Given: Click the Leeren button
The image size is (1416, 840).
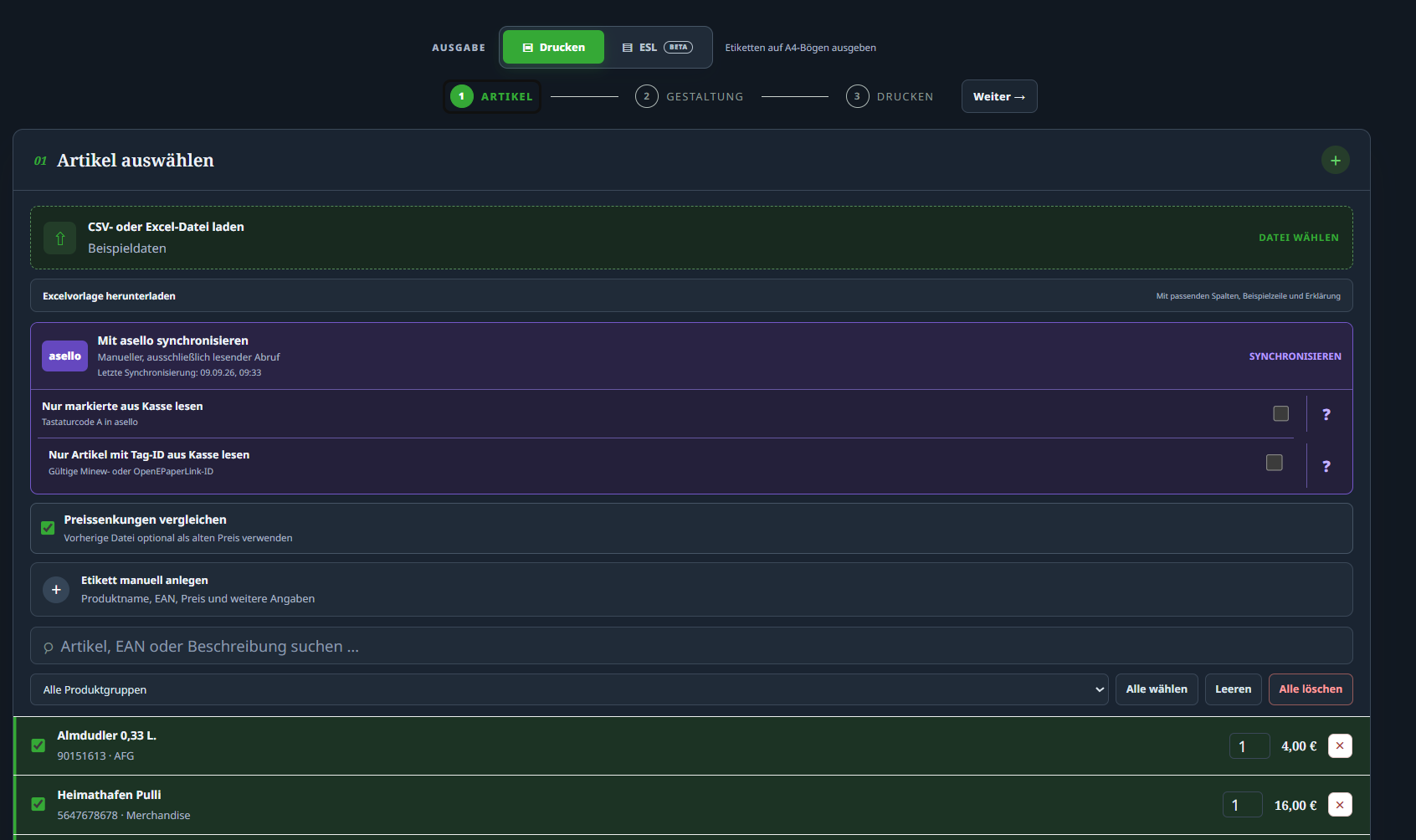Looking at the screenshot, I should tap(1233, 689).
